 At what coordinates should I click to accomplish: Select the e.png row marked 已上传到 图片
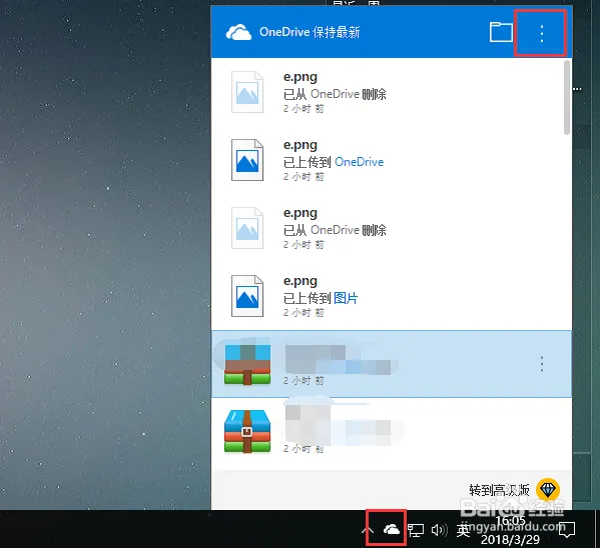tap(387, 296)
